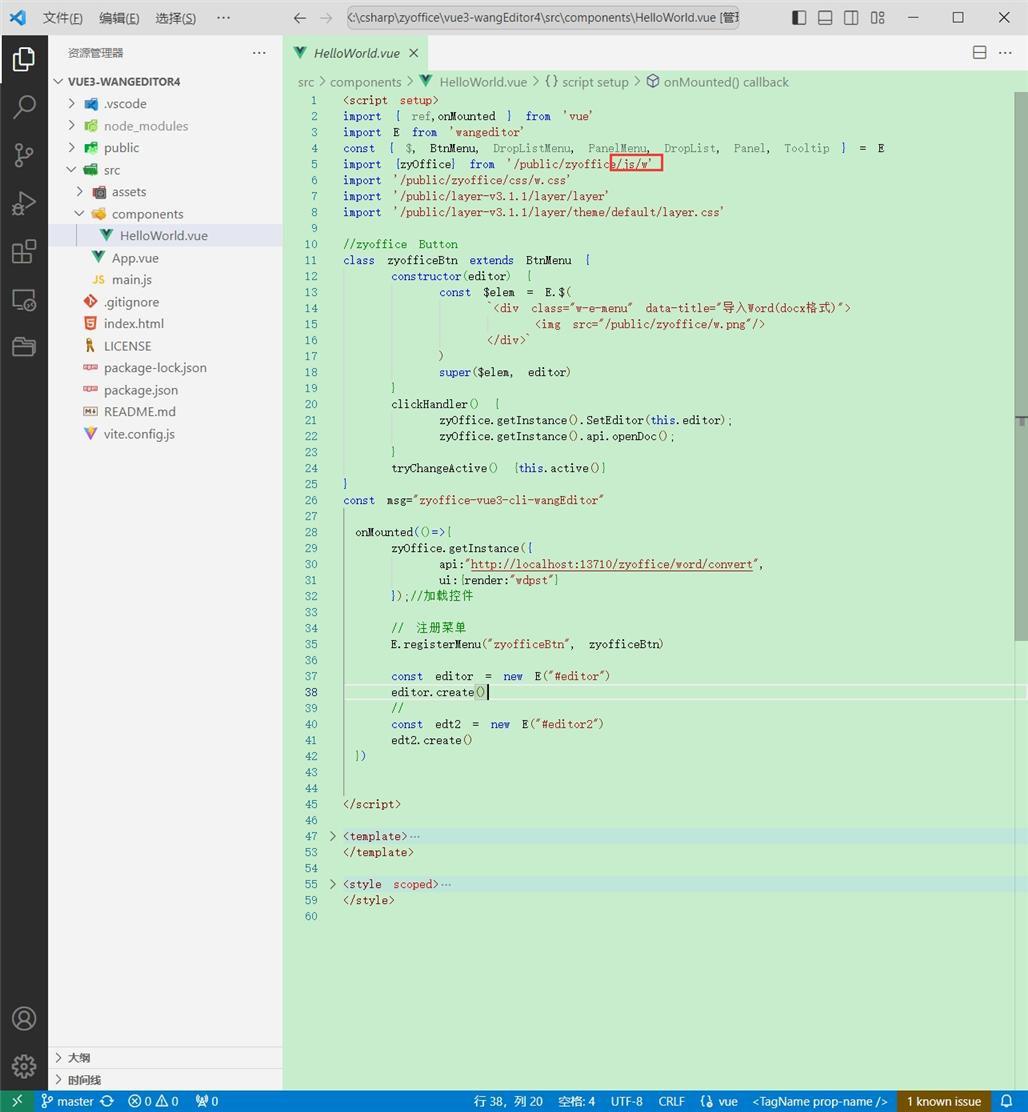Toggle the secondary side bar
Viewport: 1028px width, 1112px height.
click(x=852, y=17)
